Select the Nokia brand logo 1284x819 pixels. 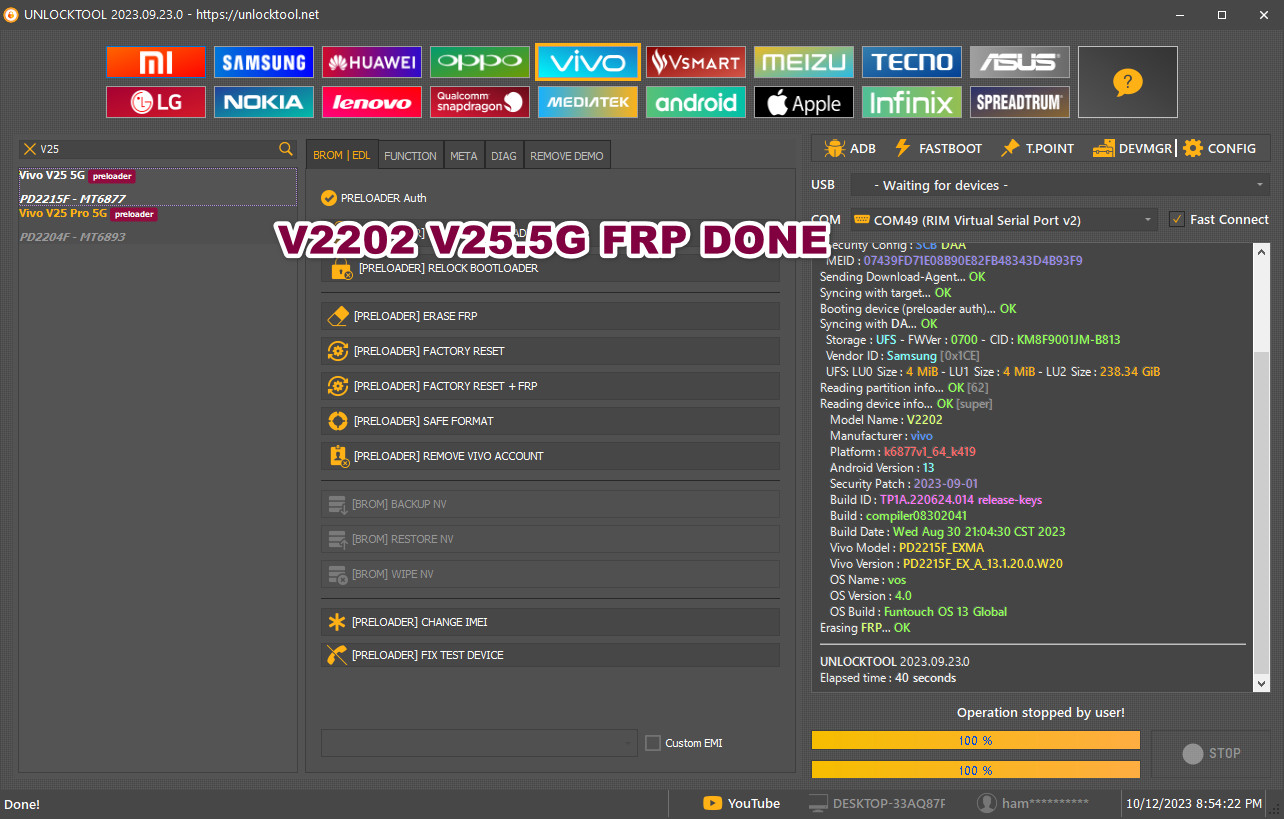(x=264, y=102)
